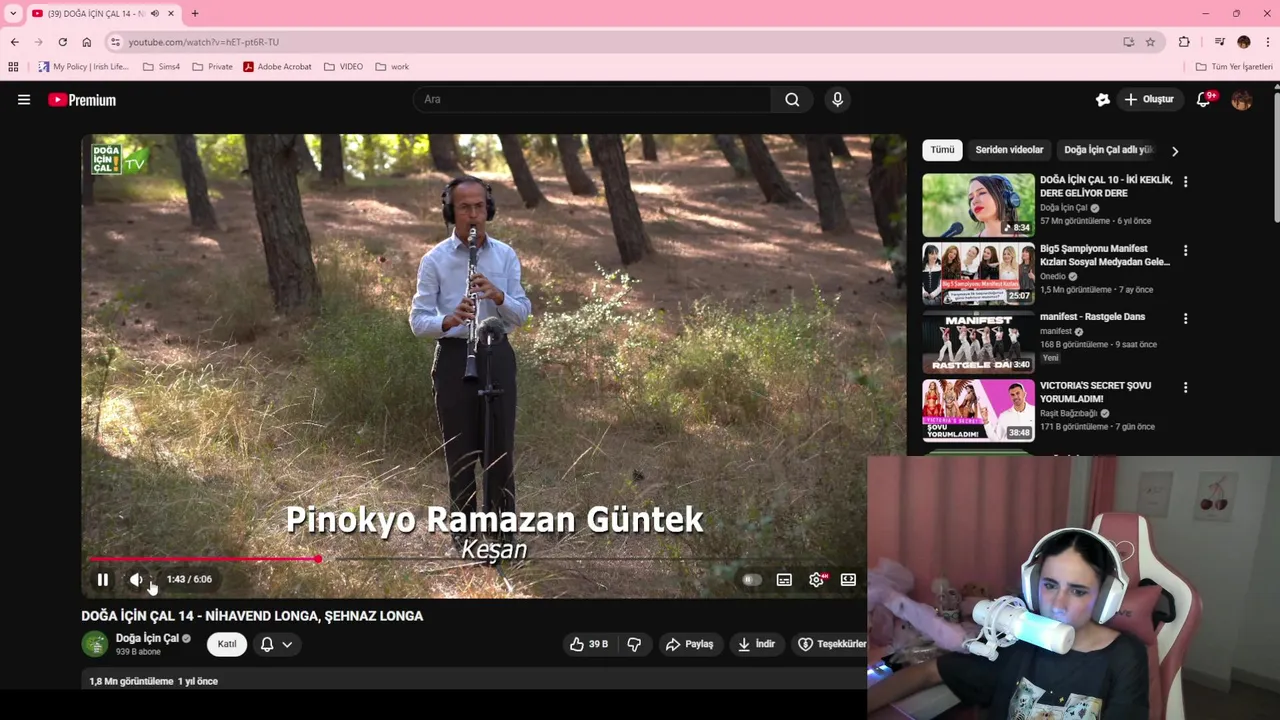
Task: Open the Big5 Şampiyonu Manifest thumbnail
Action: pos(978,273)
